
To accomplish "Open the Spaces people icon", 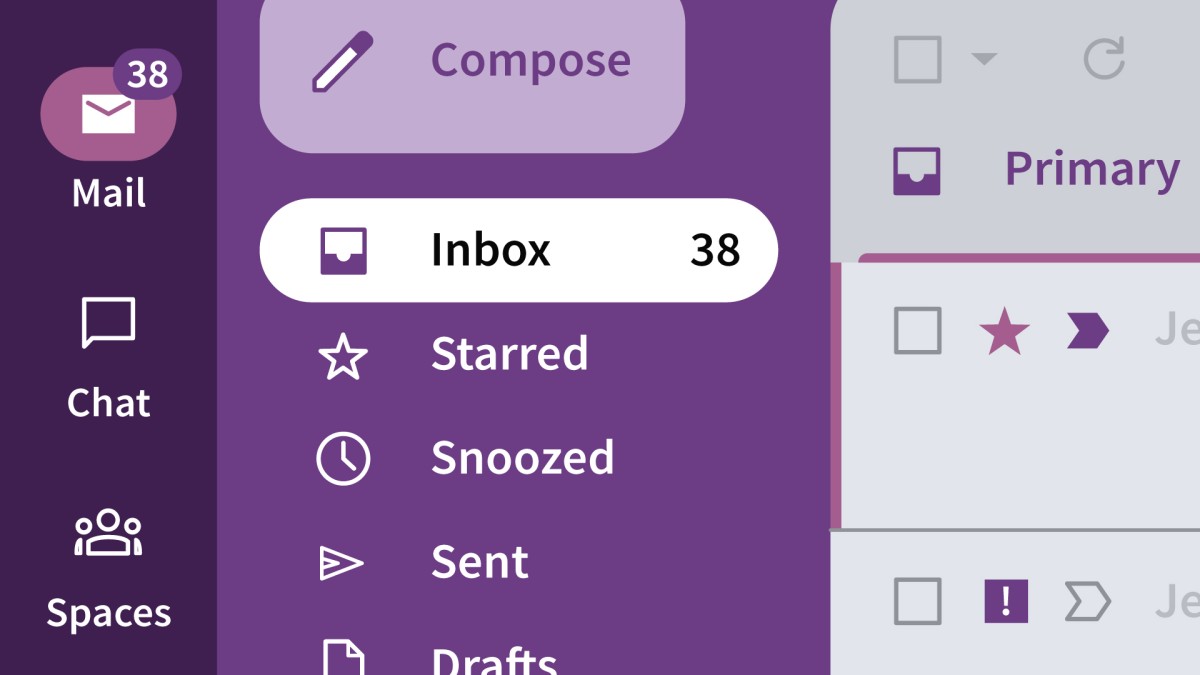I will [x=108, y=533].
